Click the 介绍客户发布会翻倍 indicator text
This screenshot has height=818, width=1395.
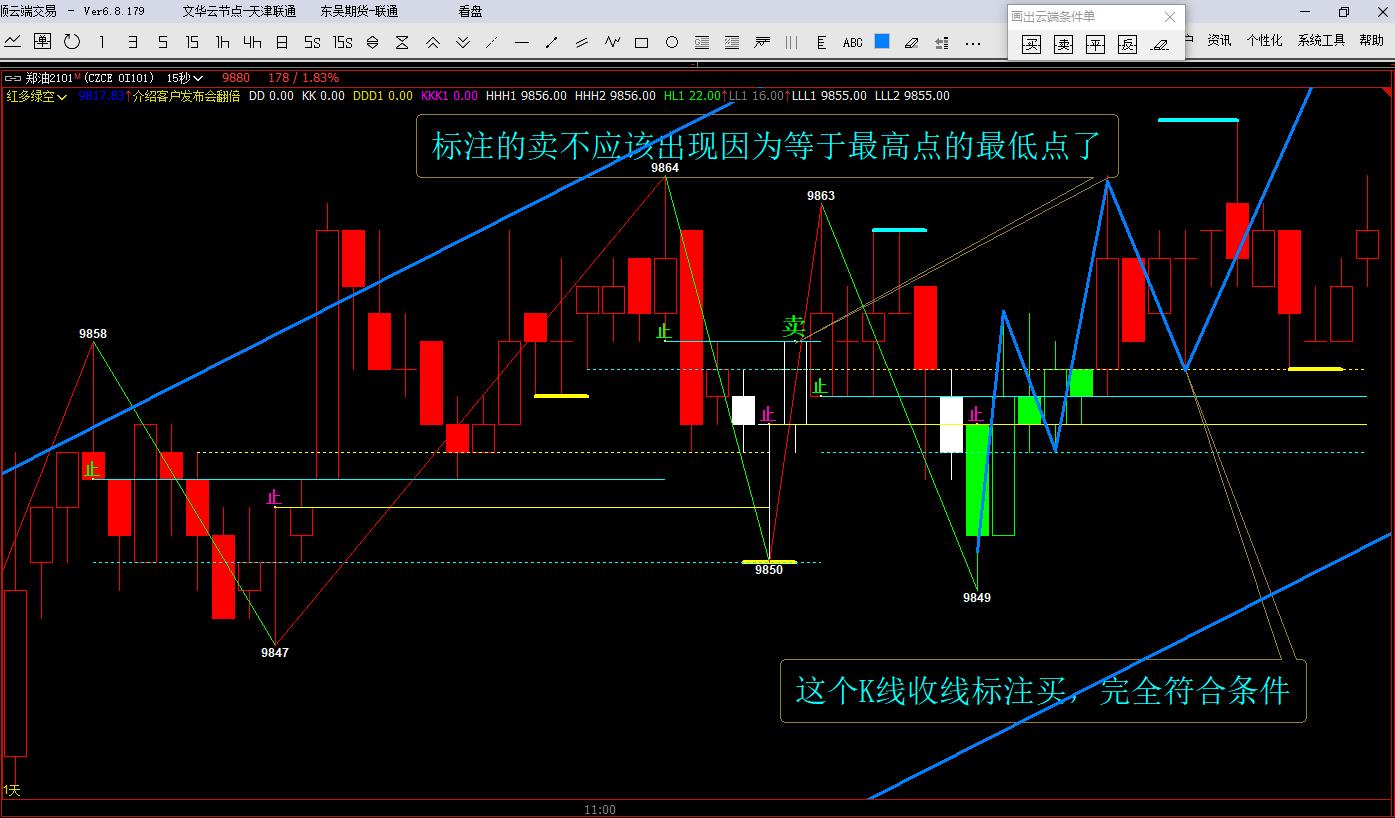pos(186,96)
